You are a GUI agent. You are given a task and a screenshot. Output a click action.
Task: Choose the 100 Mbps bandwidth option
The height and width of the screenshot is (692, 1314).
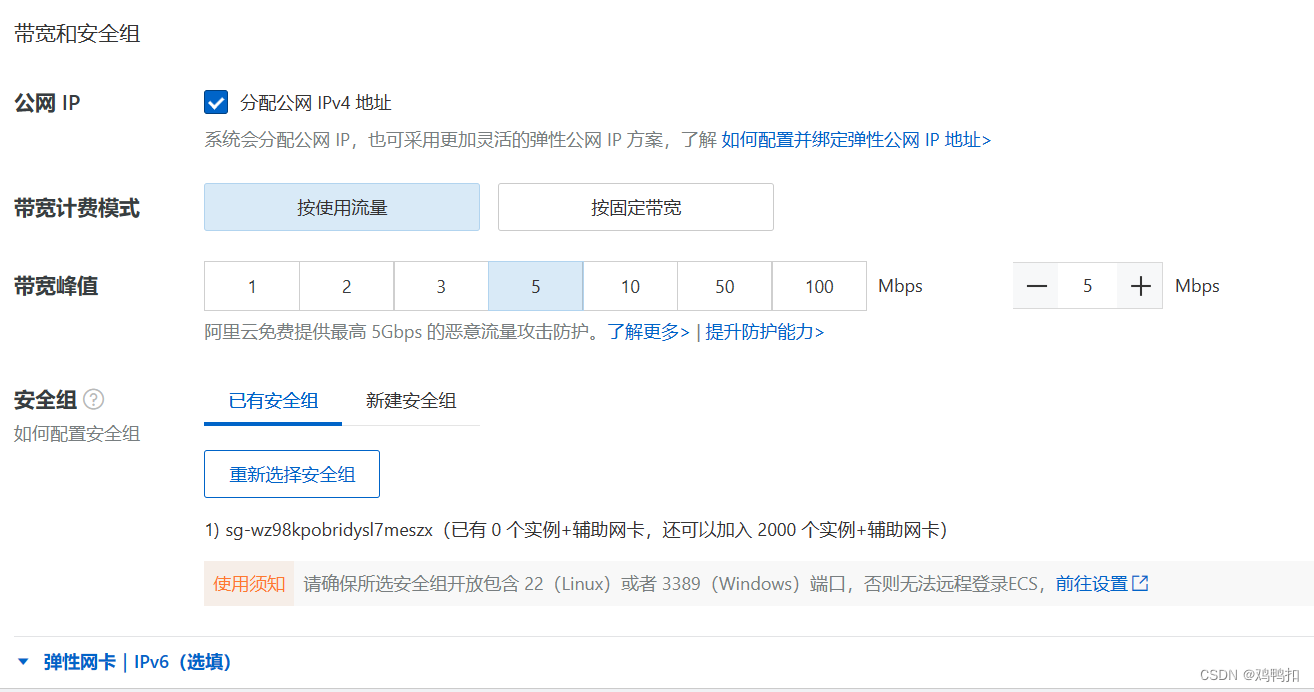pos(819,286)
